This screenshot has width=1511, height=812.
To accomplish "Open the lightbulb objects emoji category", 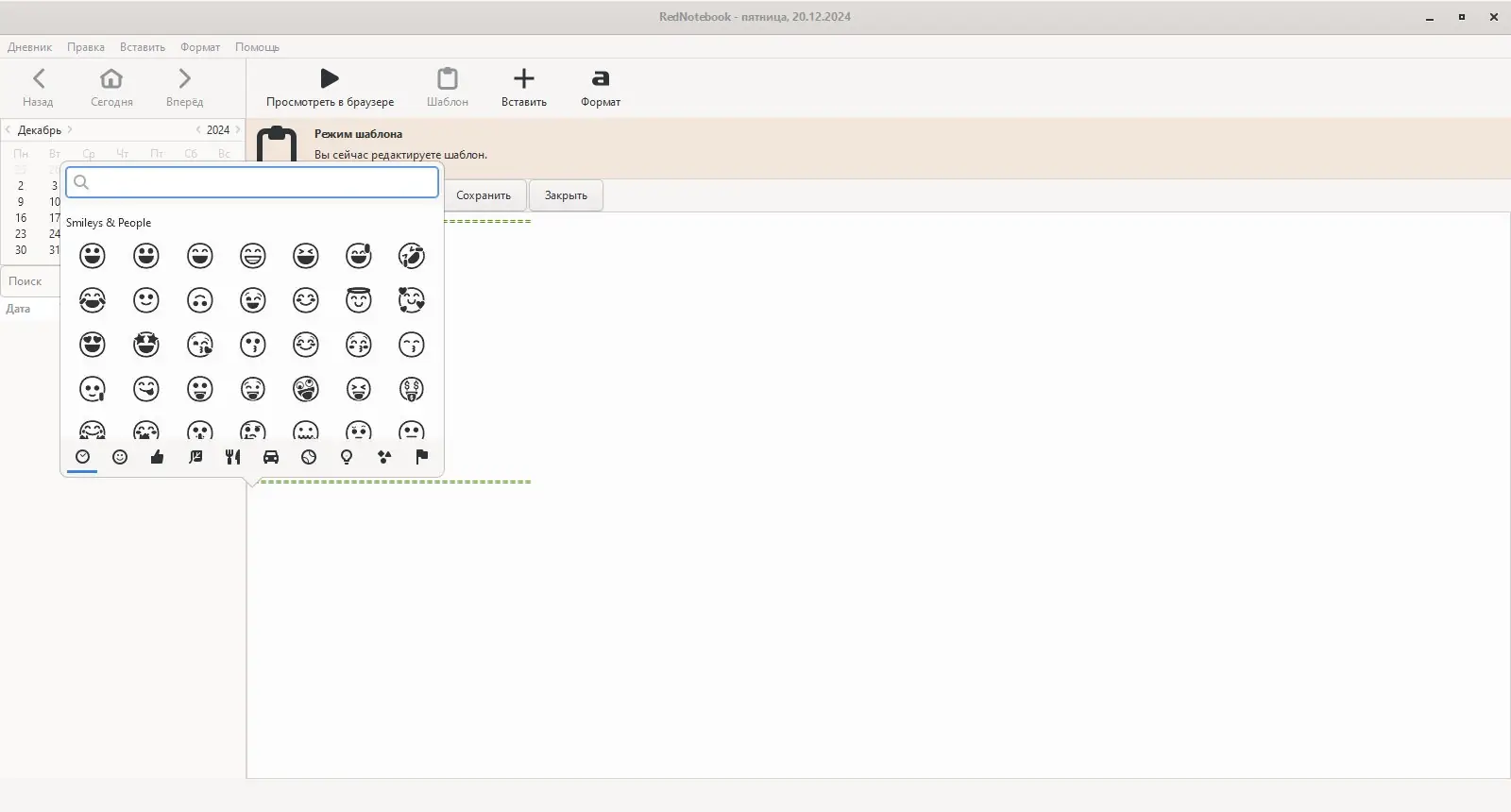I will click(347, 457).
